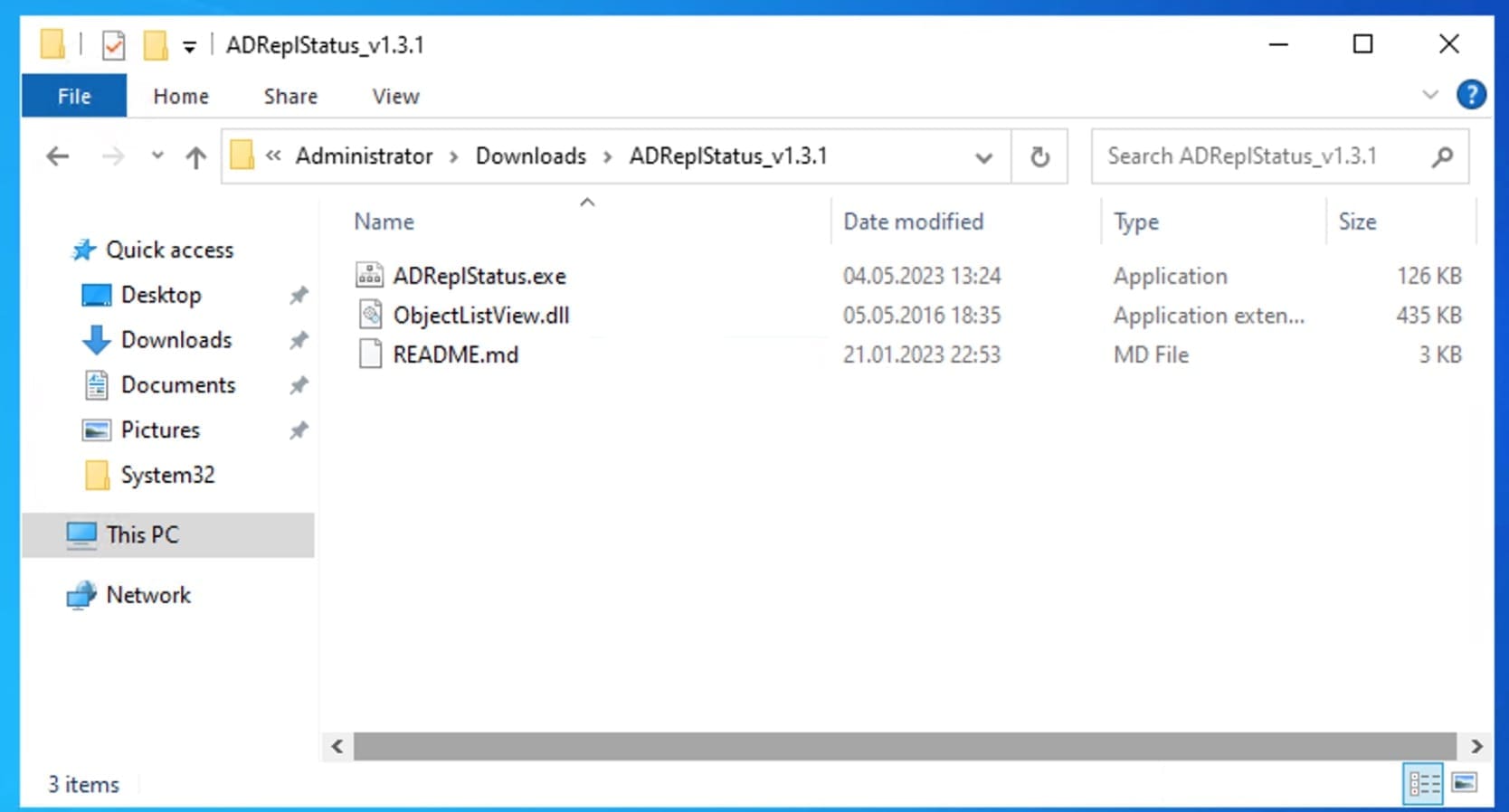1509x812 pixels.
Task: Click the horizontal scrollbar track
Action: [x=905, y=746]
